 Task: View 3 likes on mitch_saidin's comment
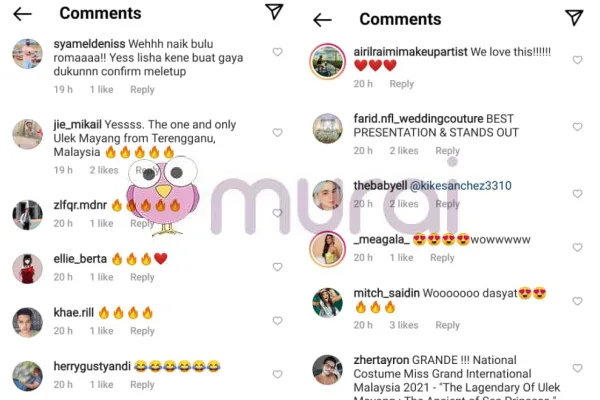404,325
